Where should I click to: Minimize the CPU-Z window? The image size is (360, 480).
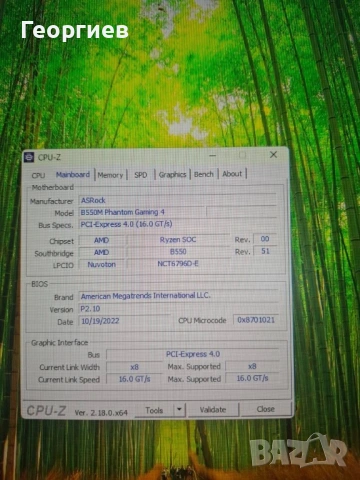pos(213,156)
